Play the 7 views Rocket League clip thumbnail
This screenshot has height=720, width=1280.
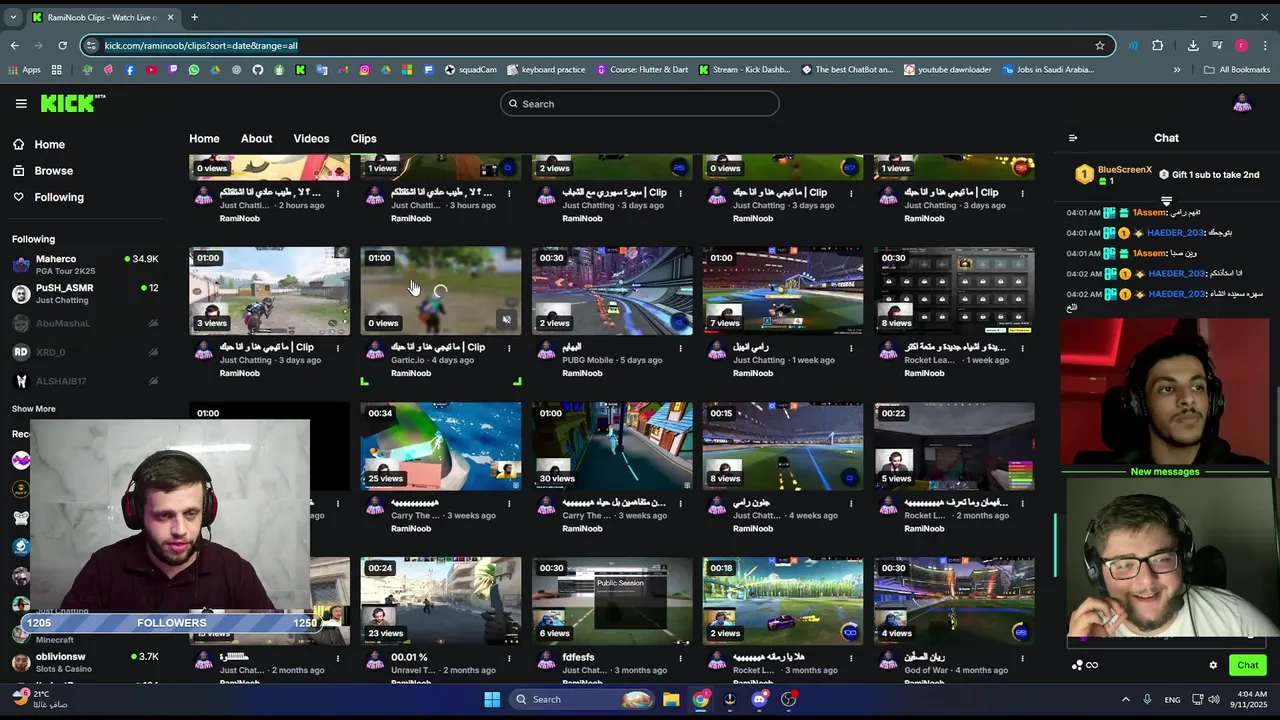click(782, 291)
